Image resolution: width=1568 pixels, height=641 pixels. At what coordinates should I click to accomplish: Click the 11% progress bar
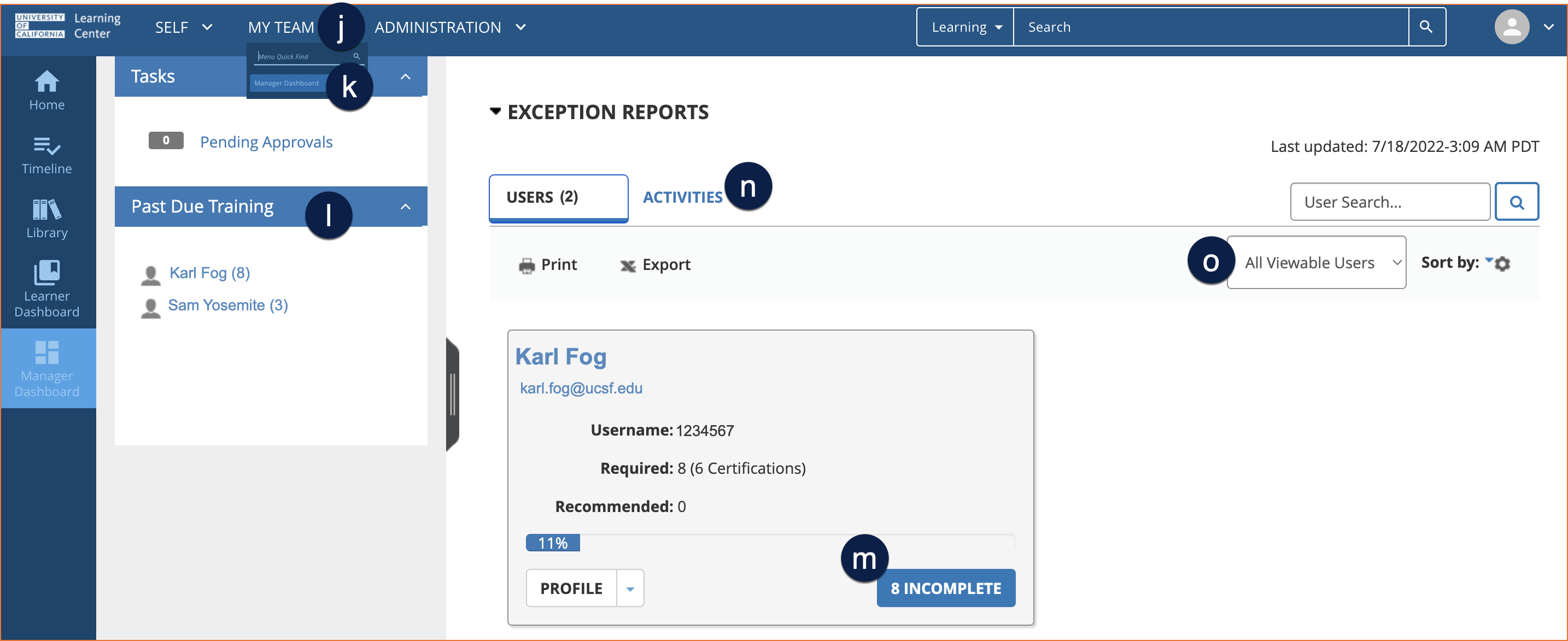[x=771, y=543]
